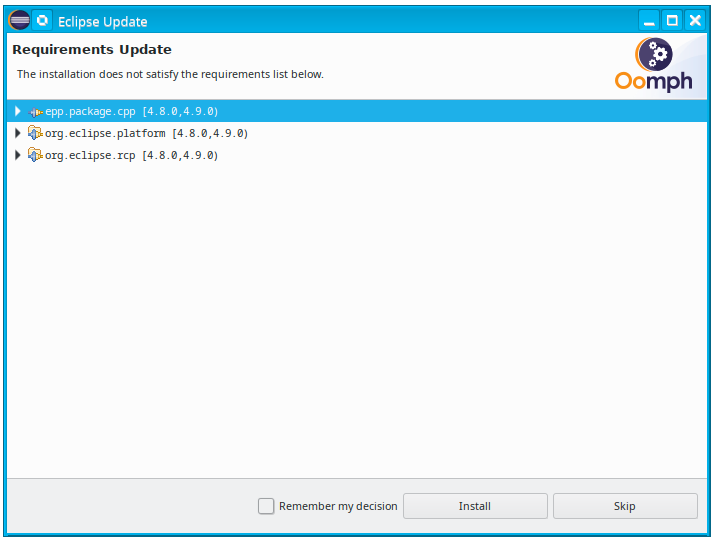Maximize the Eclipse Update window

coord(672,21)
